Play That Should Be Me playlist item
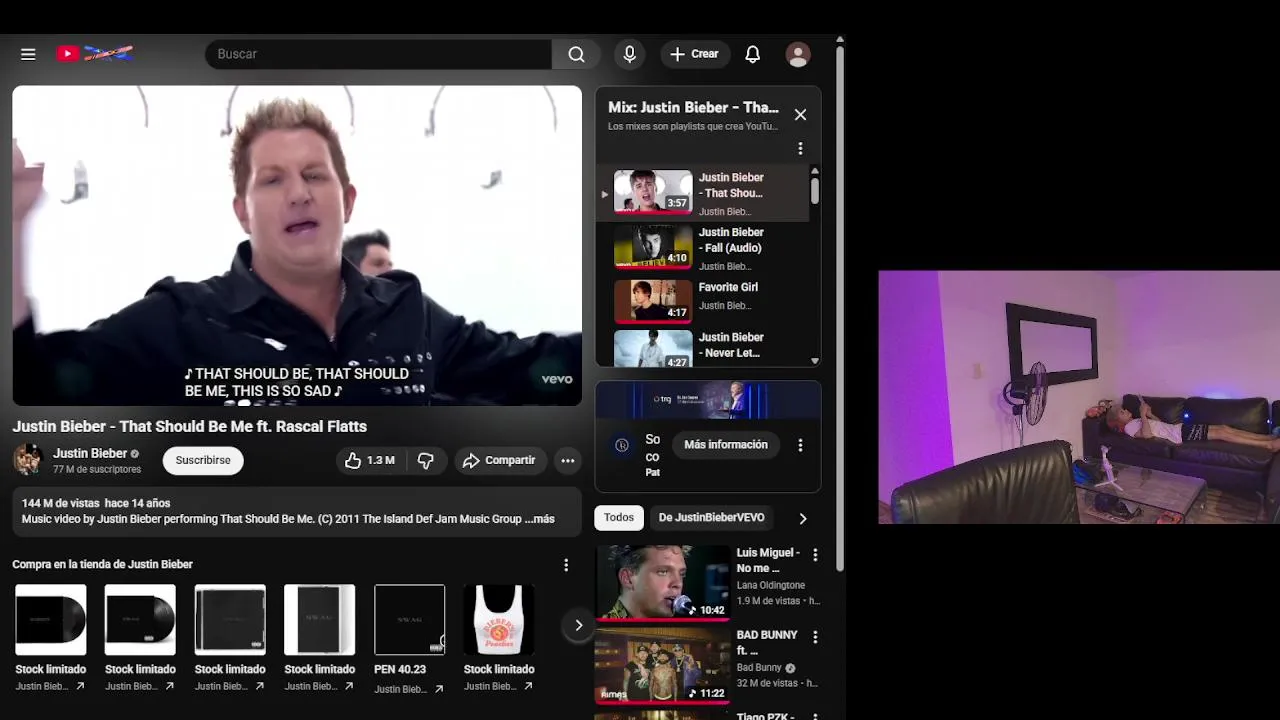Screen dimensions: 1280x720 click(x=702, y=194)
